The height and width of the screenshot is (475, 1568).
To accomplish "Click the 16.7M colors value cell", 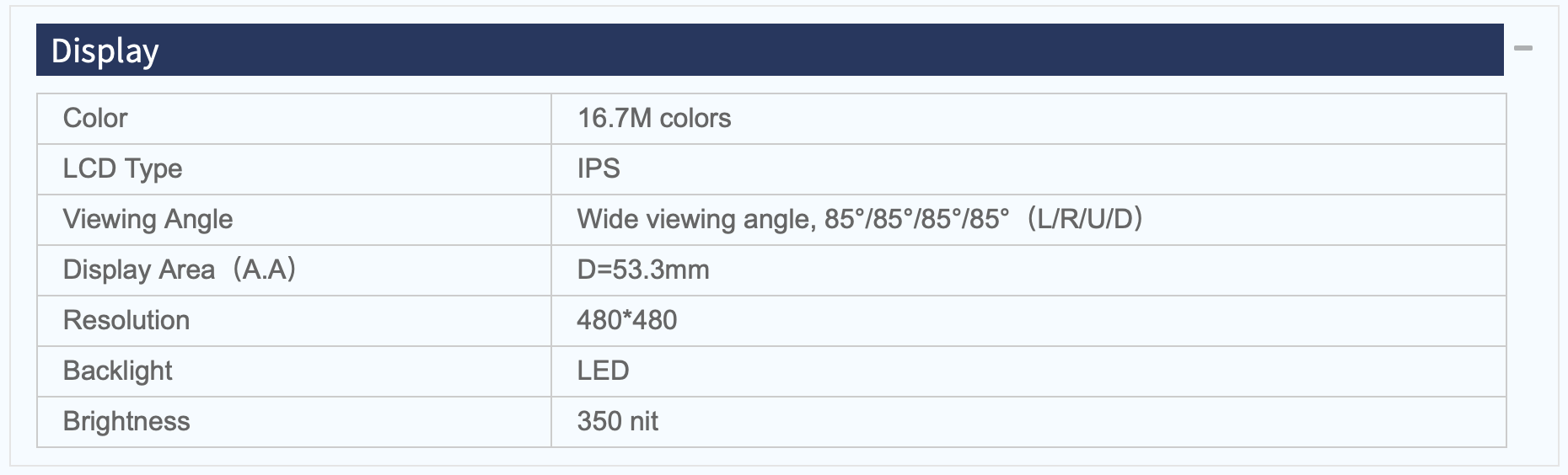I will pos(1028,119).
